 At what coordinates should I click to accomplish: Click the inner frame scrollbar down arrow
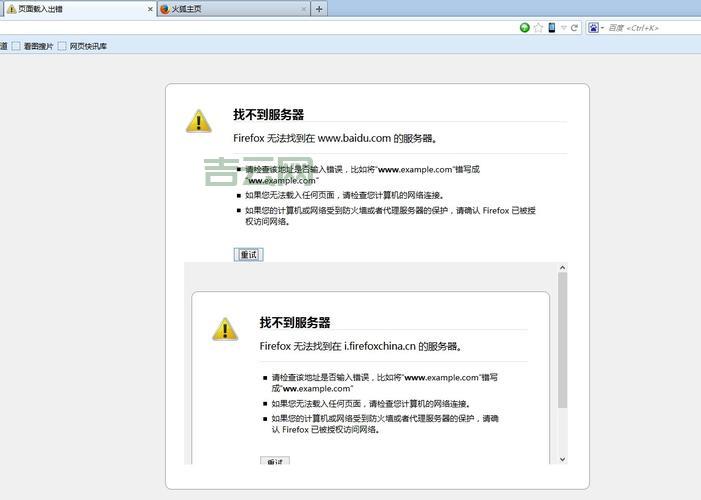pos(562,459)
